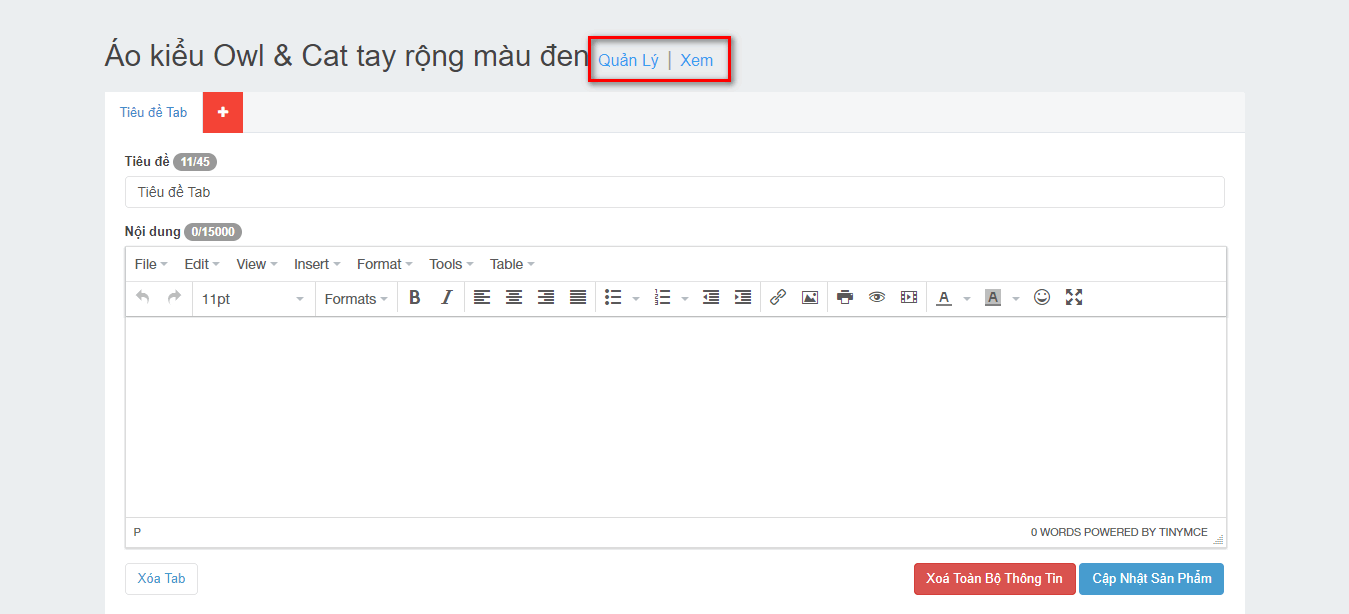Add a new tab with the plus button
1349x614 pixels.
click(223, 112)
